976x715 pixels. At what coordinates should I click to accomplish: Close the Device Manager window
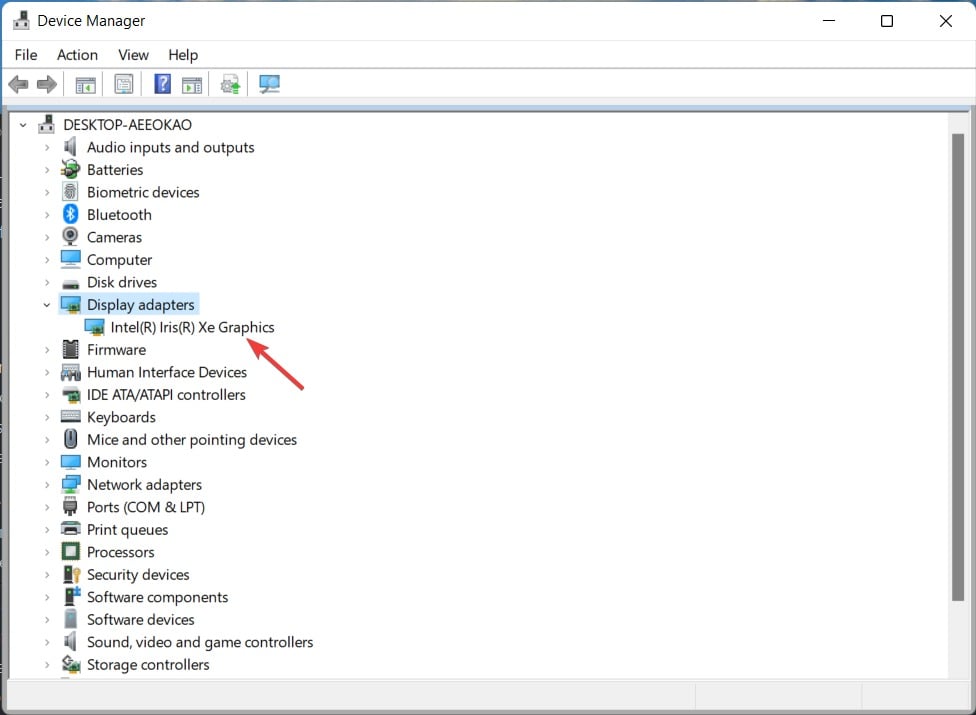pyautogui.click(x=946, y=21)
